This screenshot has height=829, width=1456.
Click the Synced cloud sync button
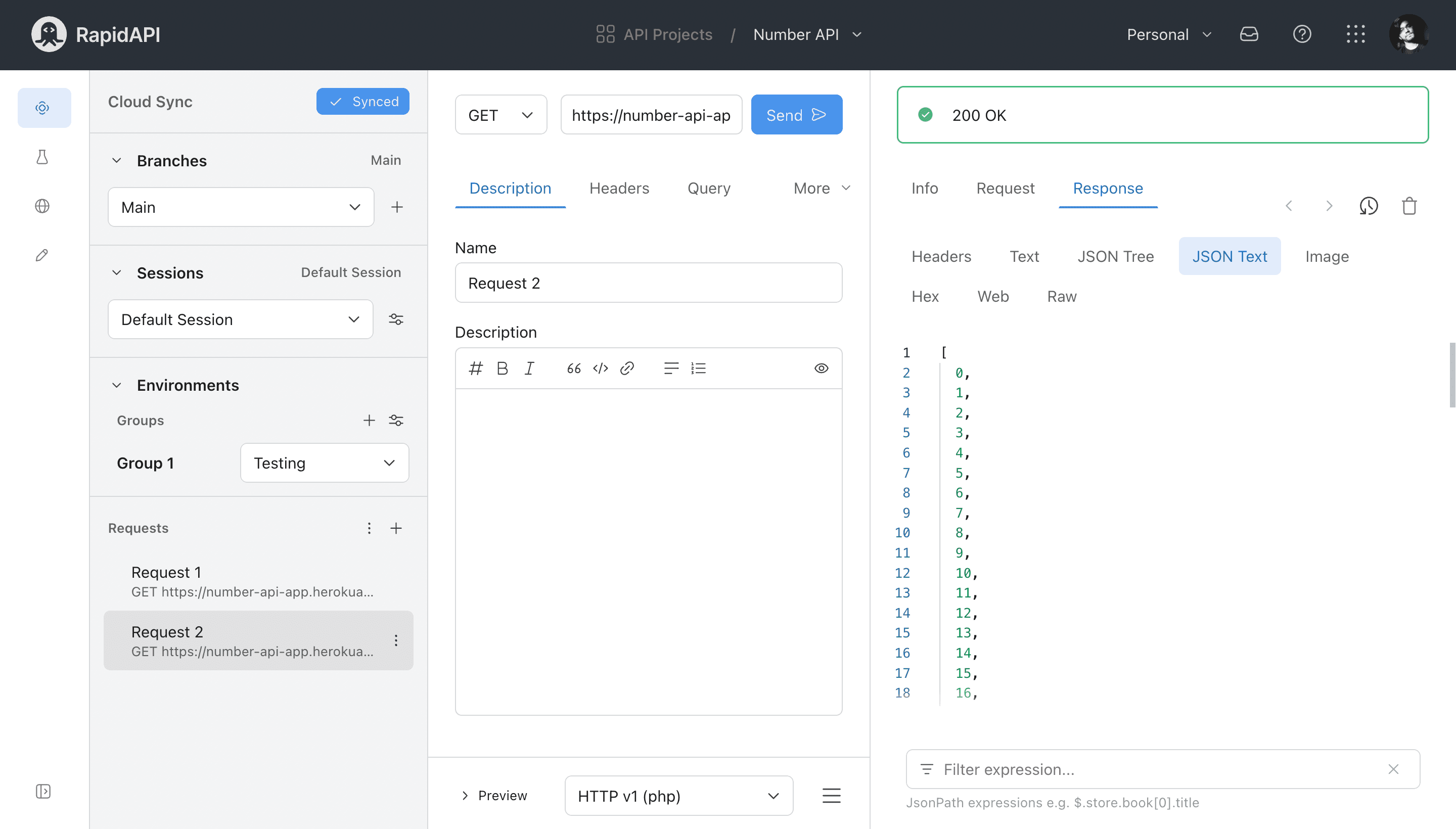pos(362,101)
